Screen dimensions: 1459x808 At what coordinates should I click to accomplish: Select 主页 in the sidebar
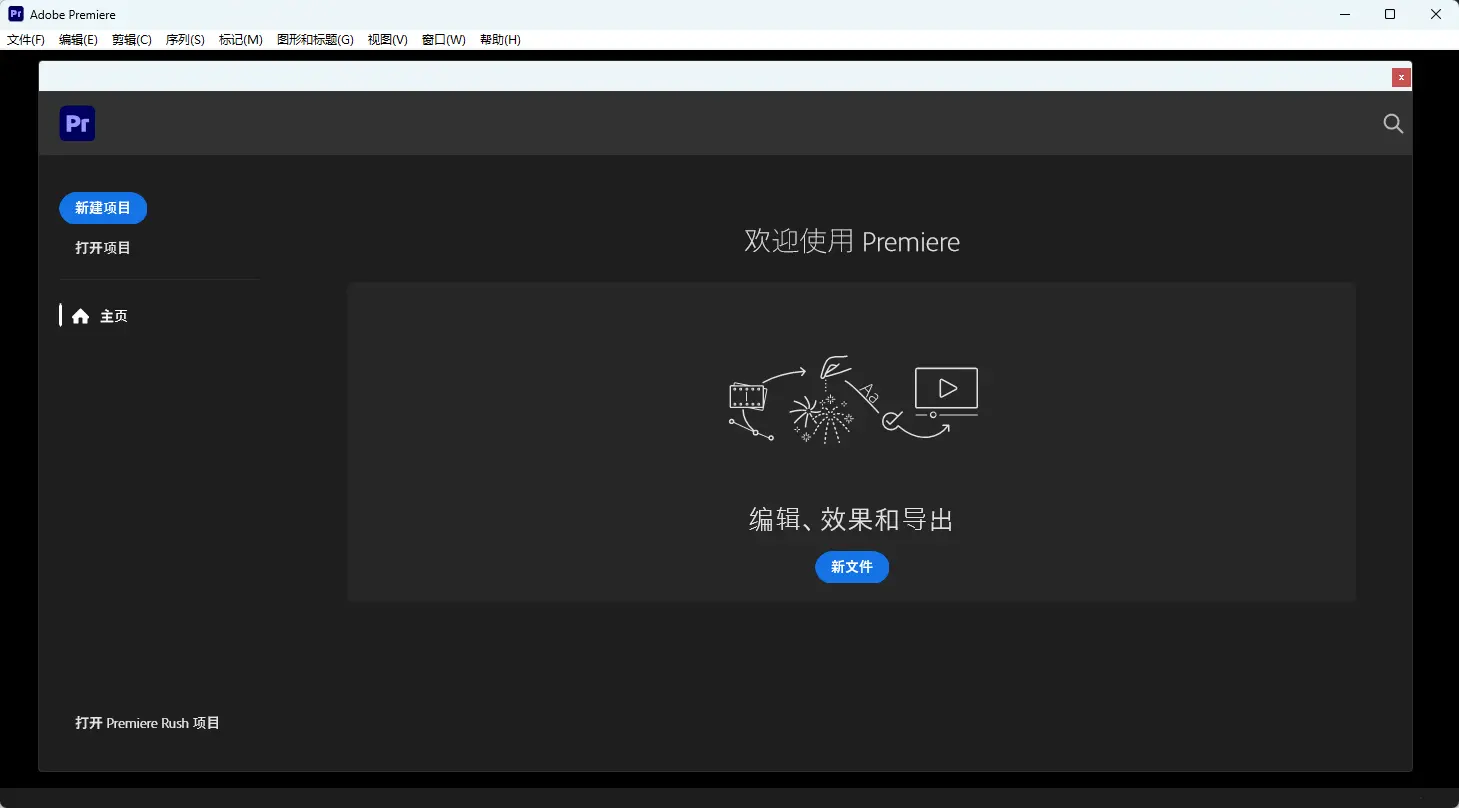[x=114, y=316]
